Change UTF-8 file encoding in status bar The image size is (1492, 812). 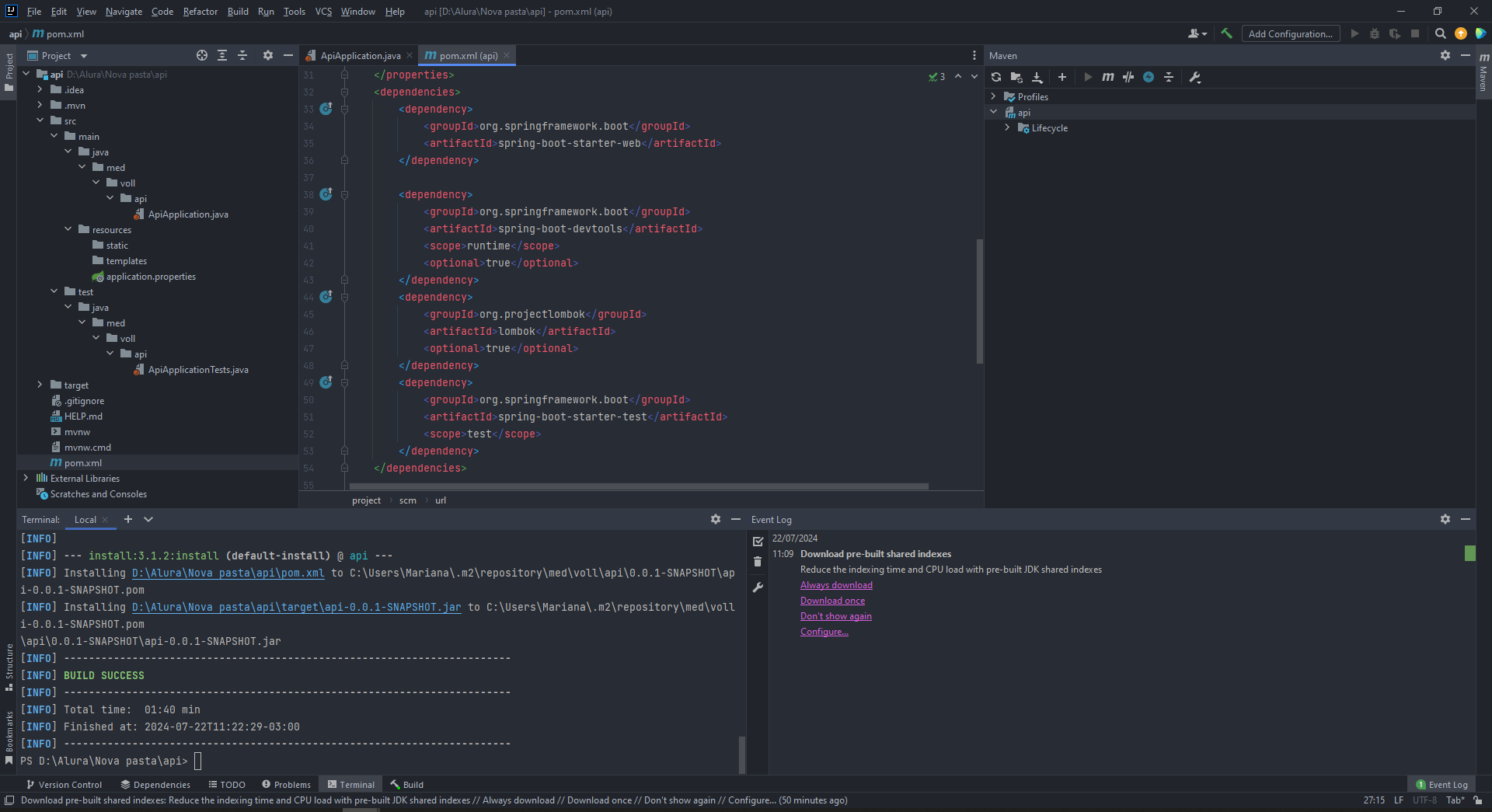1424,800
